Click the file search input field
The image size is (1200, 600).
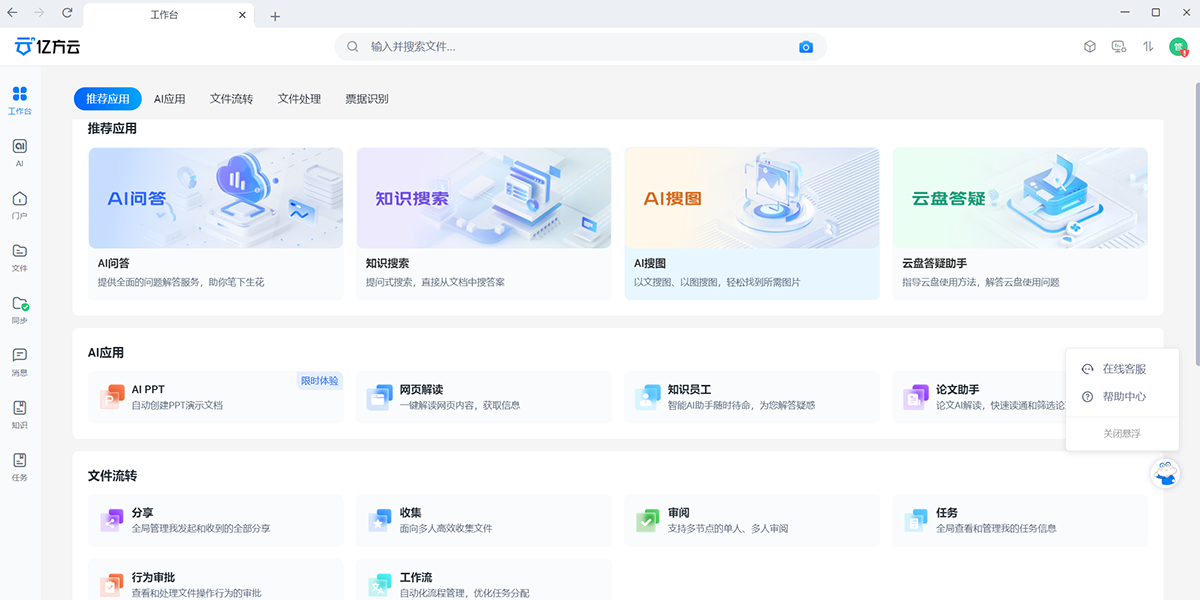pos(550,46)
